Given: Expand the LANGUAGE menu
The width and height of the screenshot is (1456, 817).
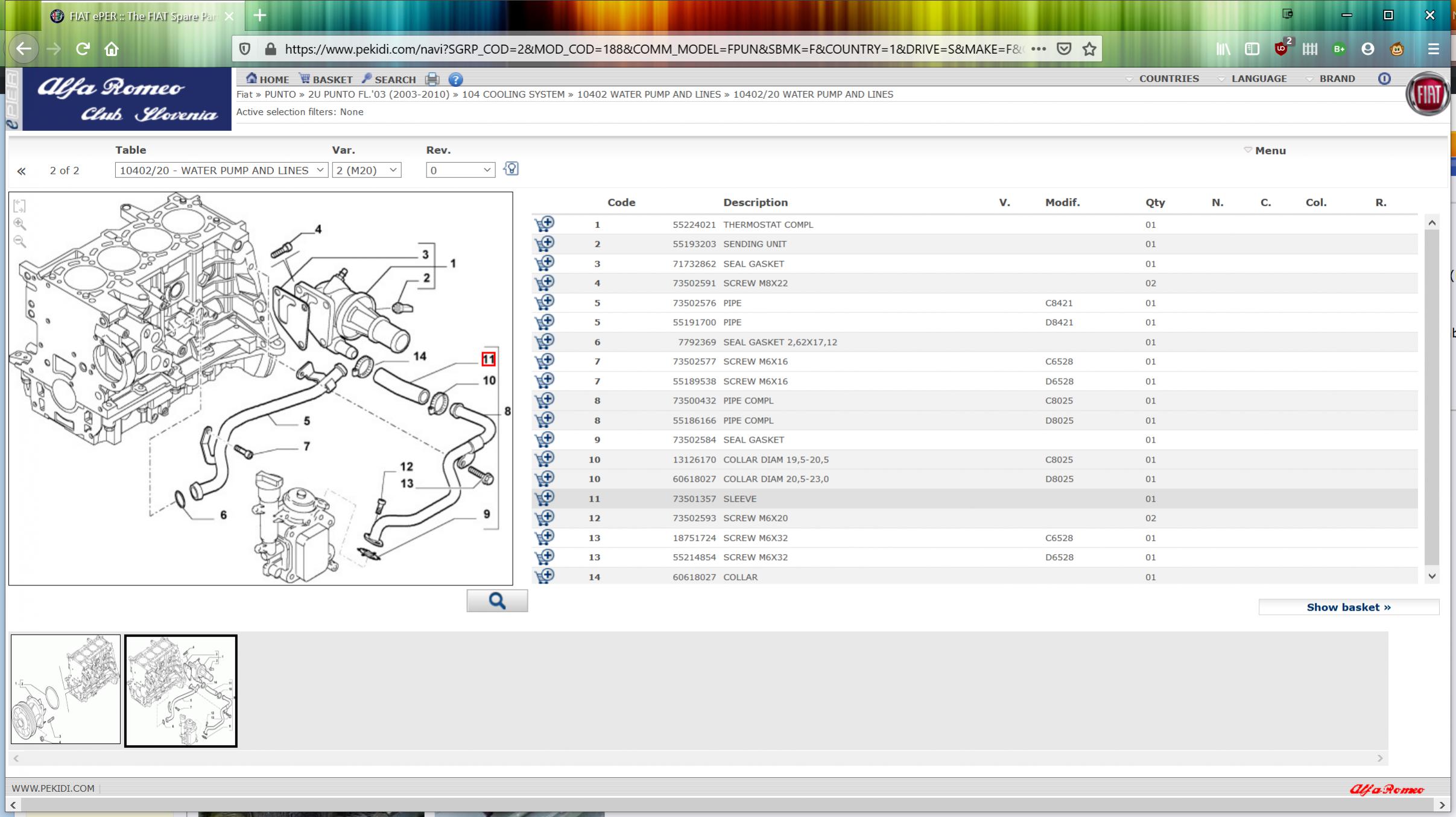Looking at the screenshot, I should point(1252,78).
